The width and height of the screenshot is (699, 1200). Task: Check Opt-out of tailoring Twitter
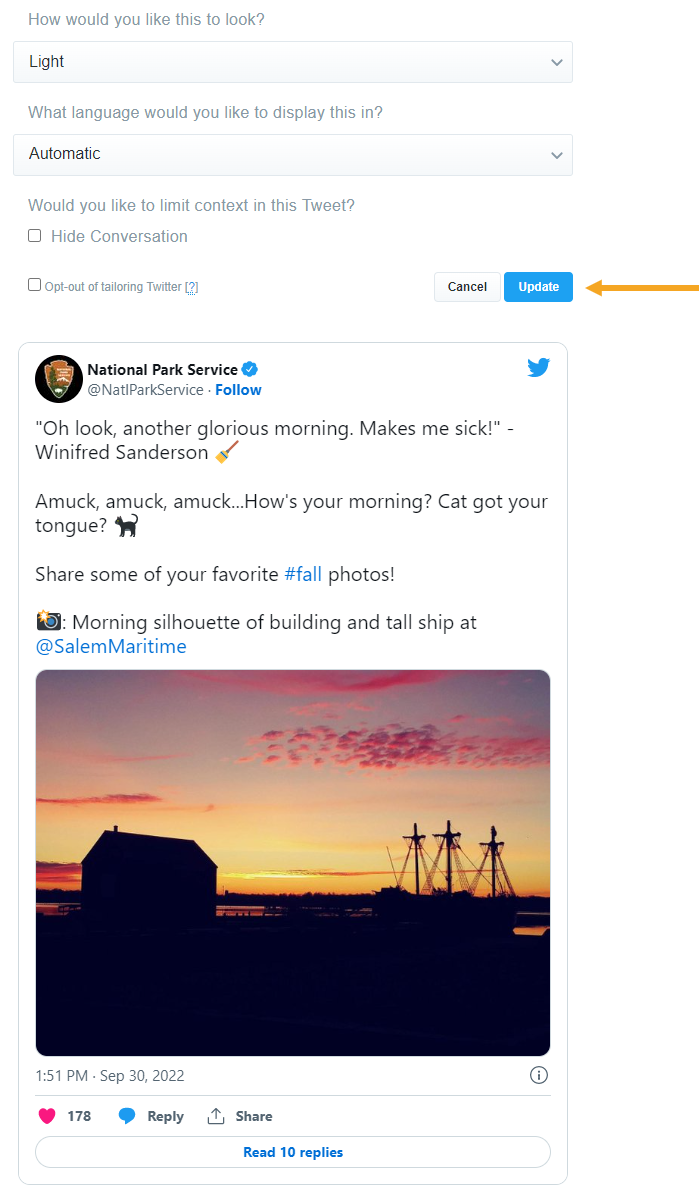pyautogui.click(x=35, y=285)
